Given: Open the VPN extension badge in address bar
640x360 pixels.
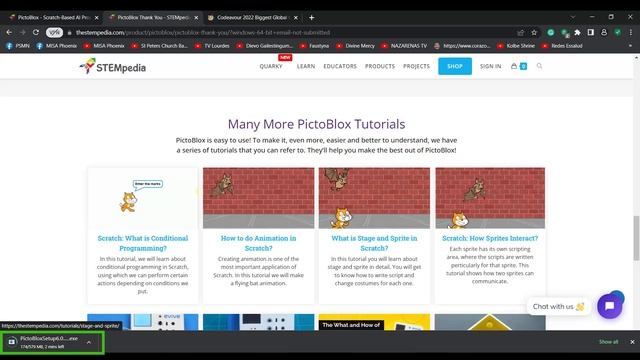Looking at the screenshot, I should point(54,32).
